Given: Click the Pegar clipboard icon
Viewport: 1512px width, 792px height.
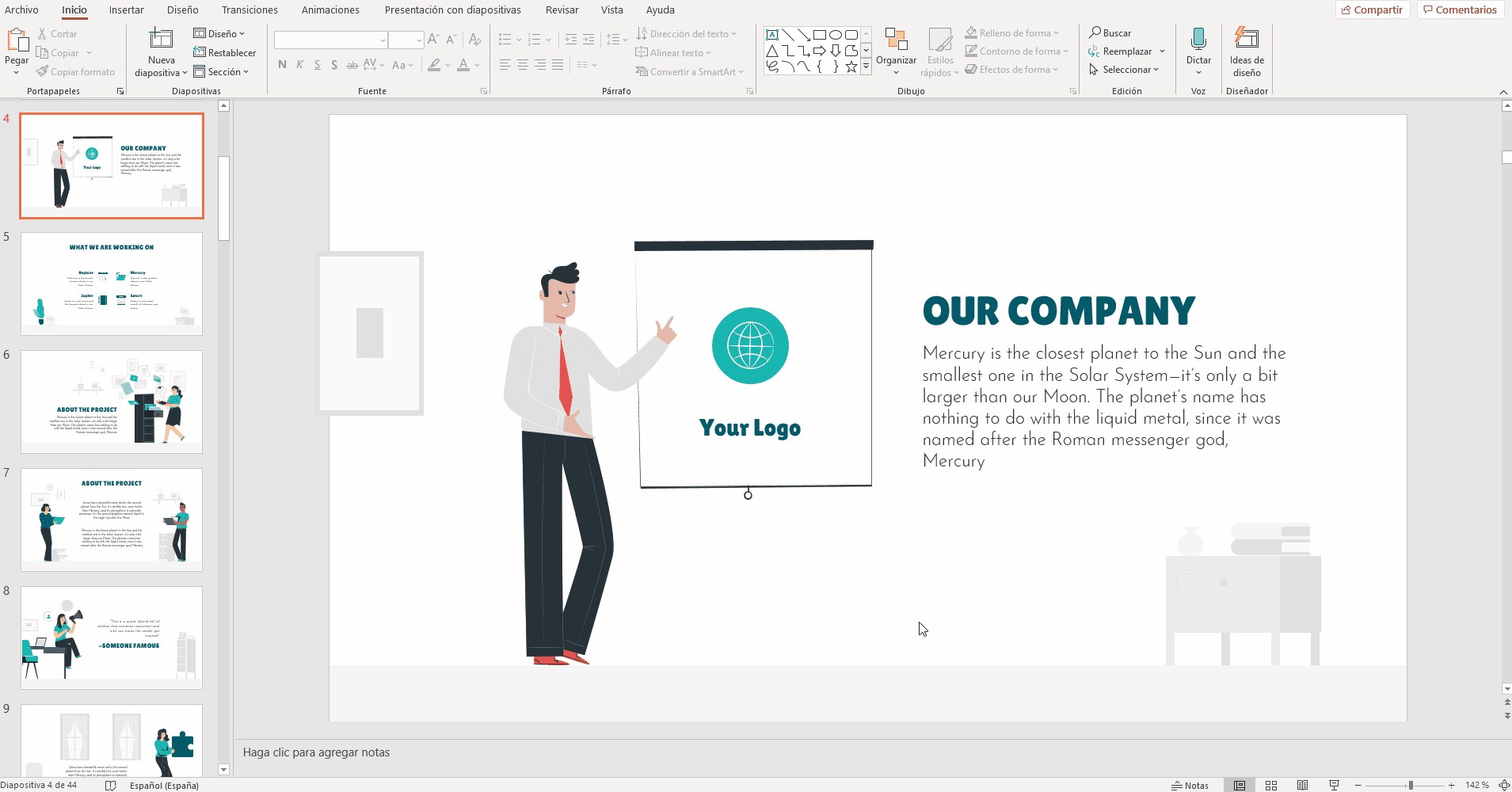Looking at the screenshot, I should [17, 40].
